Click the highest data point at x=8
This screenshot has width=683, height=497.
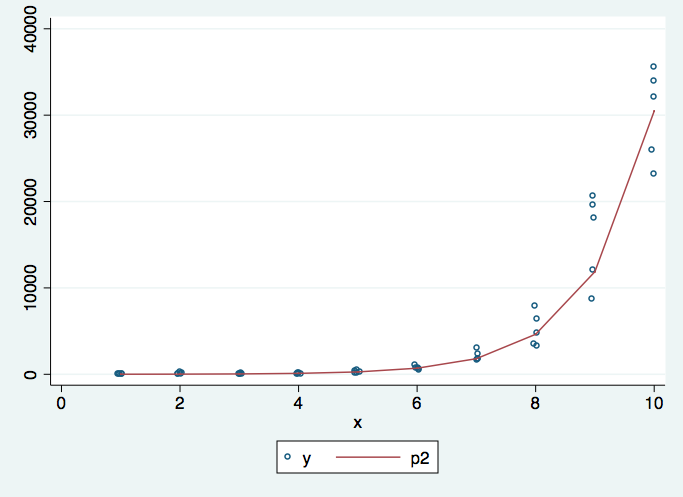click(534, 305)
